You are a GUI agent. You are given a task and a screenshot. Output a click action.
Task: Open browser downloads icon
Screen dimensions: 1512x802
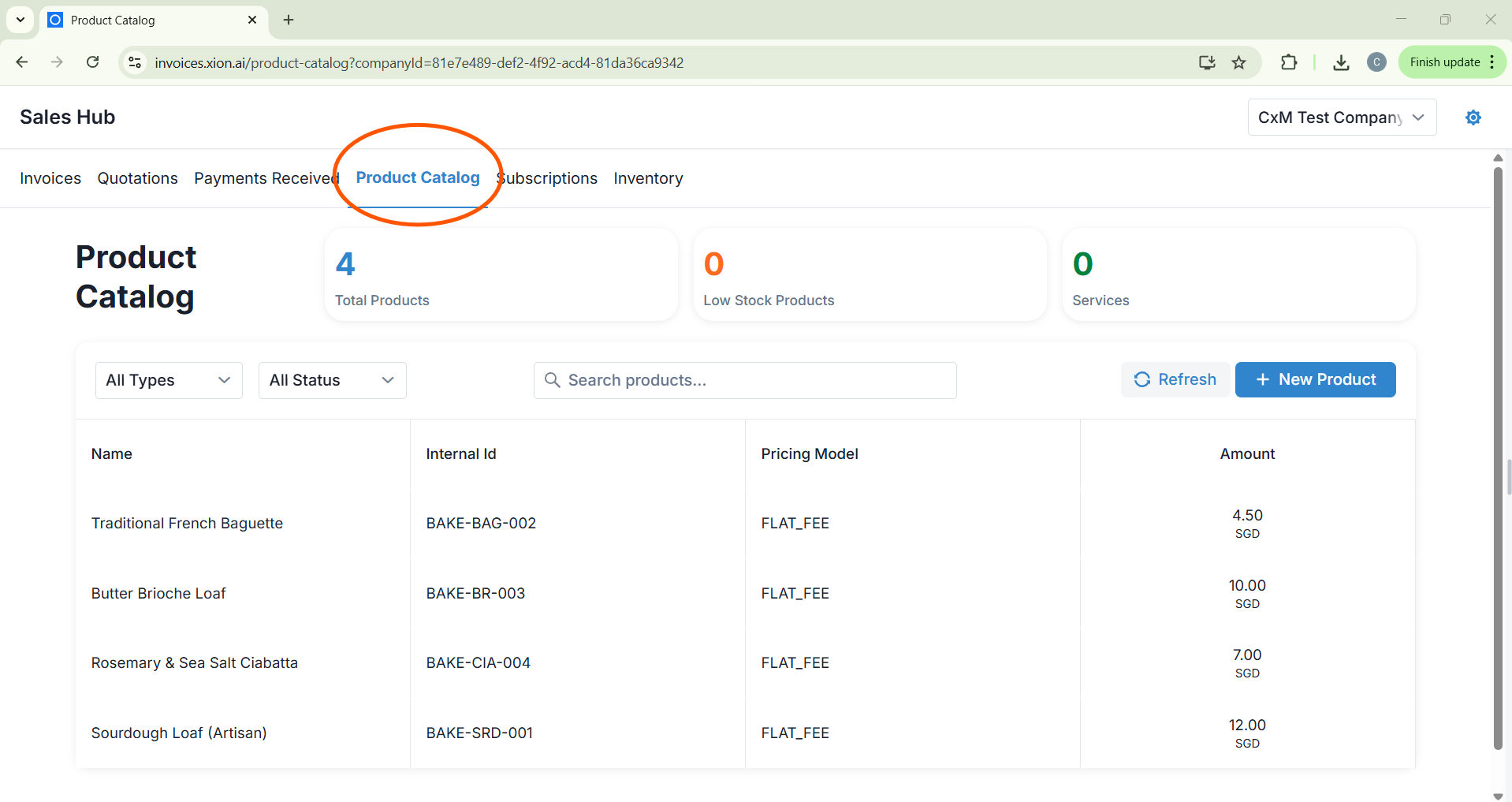click(1341, 62)
